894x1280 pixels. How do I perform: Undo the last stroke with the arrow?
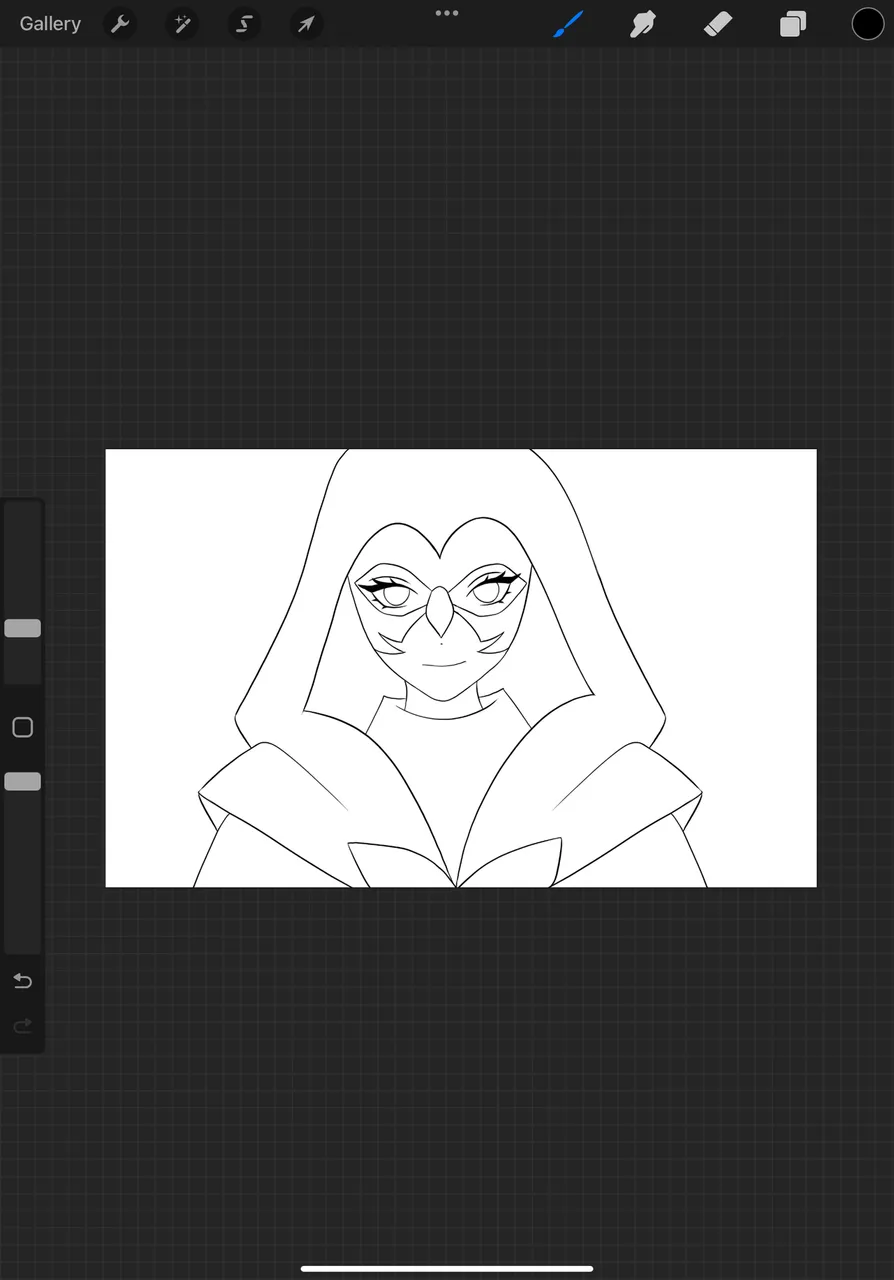click(x=22, y=981)
